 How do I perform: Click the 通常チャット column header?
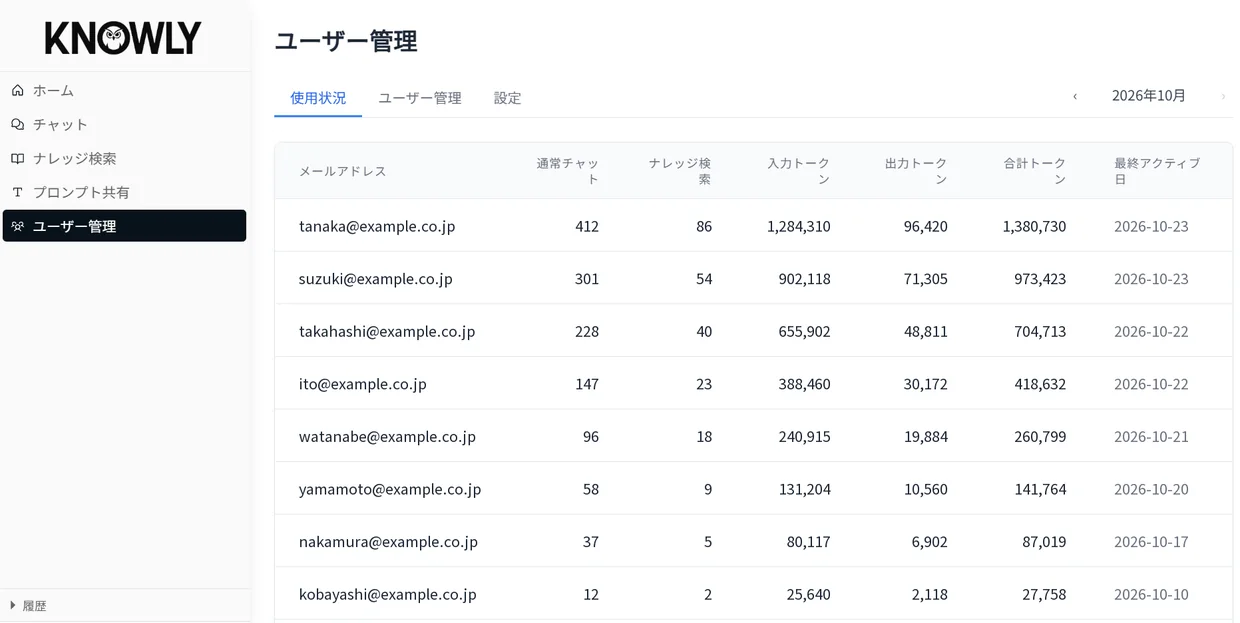click(568, 171)
